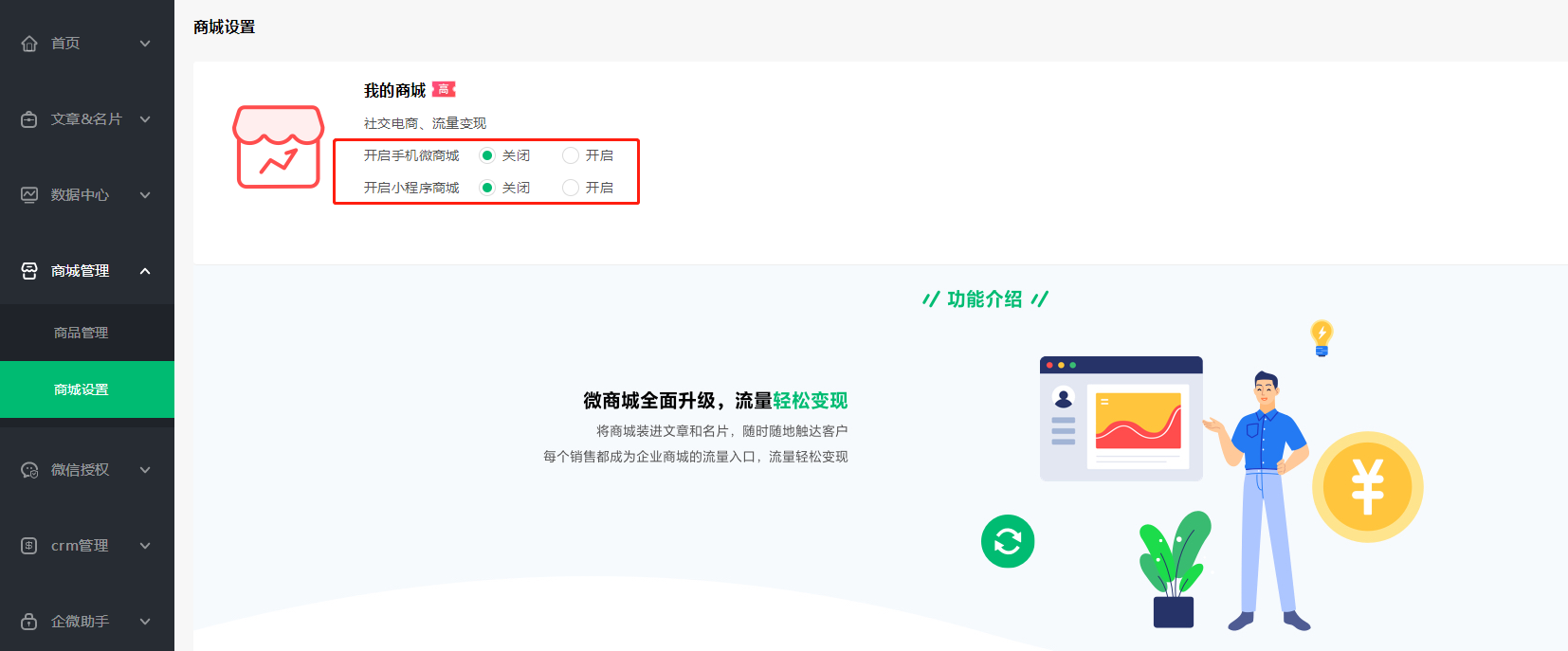The height and width of the screenshot is (651, 1568).
Task: Click the red store logo icon
Action: pyautogui.click(x=279, y=147)
